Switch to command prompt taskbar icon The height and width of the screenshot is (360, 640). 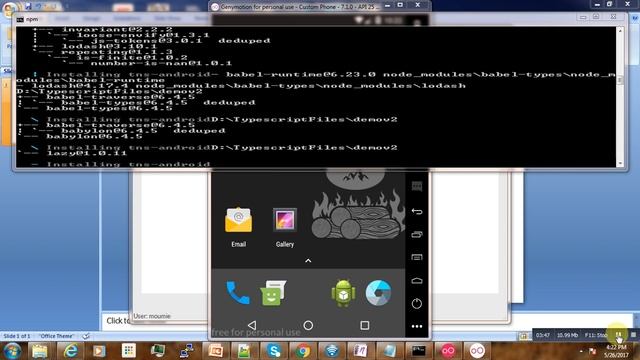[418, 351]
